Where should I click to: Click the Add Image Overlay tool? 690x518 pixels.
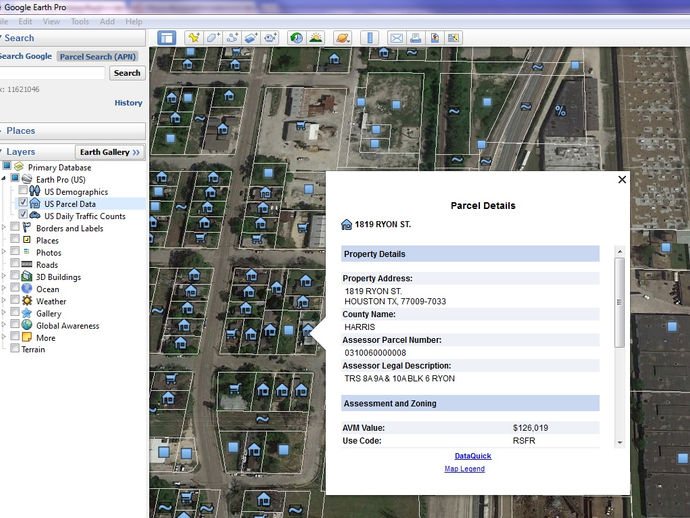251,38
